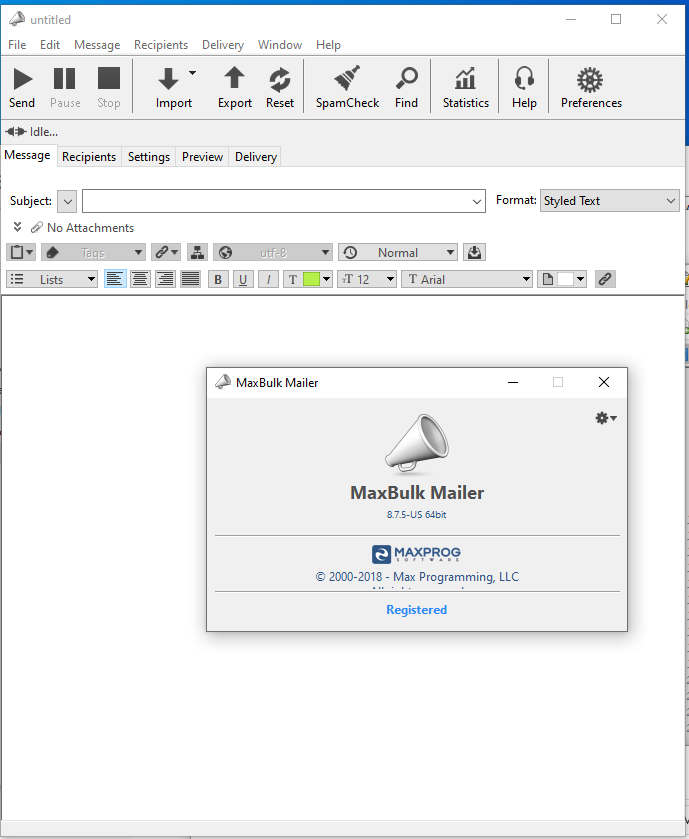Open the Format dropdown showing Styled Text
Screen dimensions: 689x839
609,201
